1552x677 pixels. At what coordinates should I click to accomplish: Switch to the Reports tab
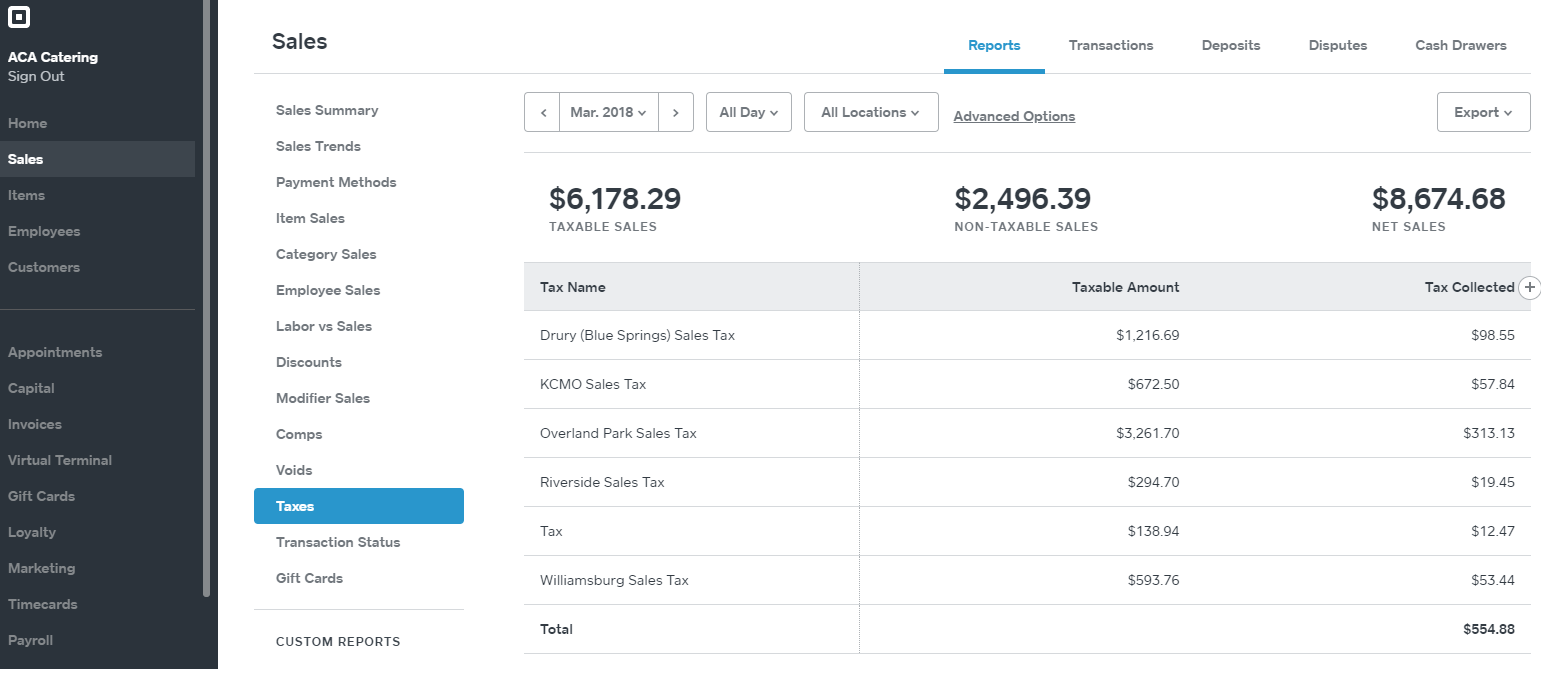[x=994, y=45]
